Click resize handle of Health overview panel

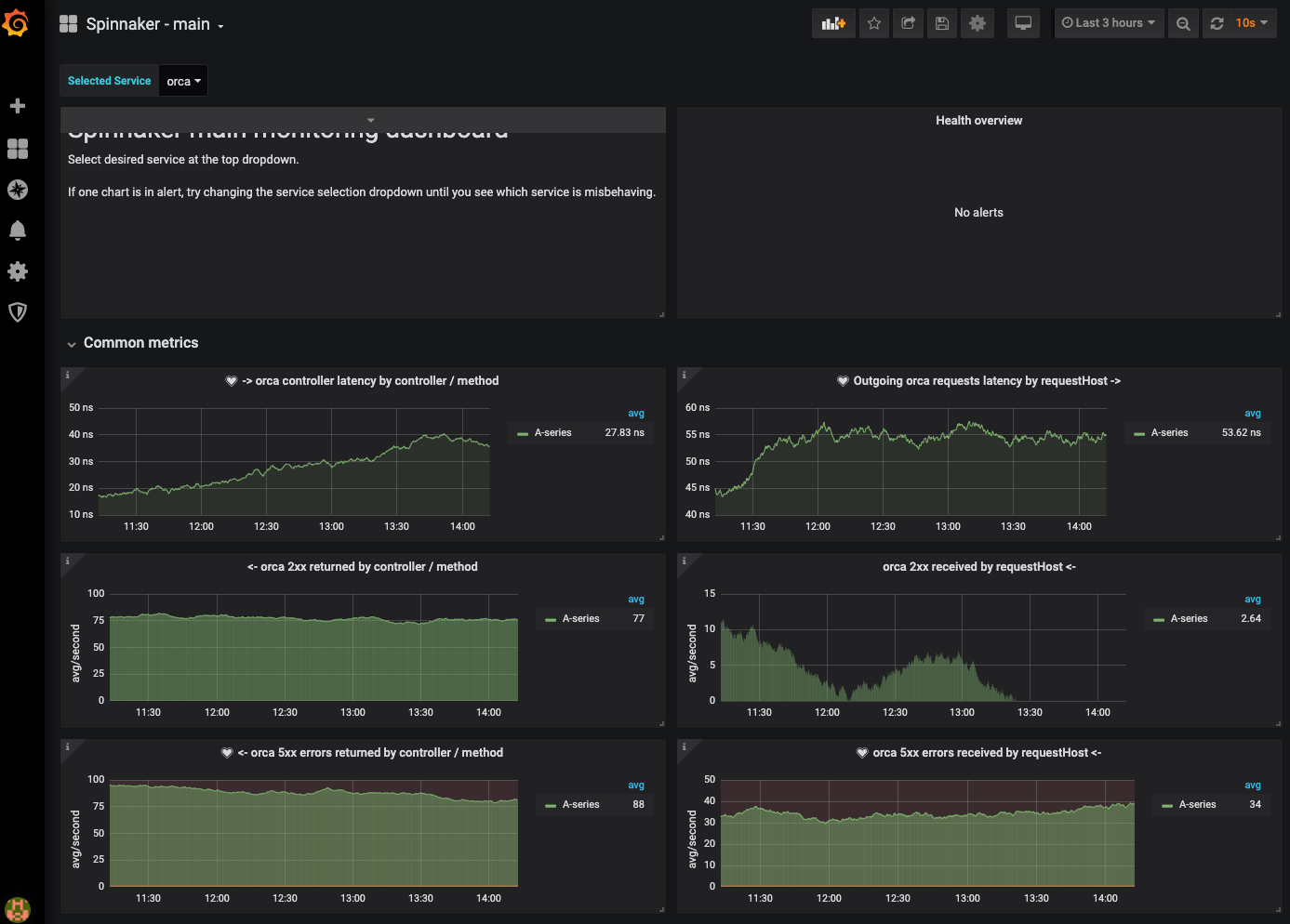pyautogui.click(x=1278, y=315)
